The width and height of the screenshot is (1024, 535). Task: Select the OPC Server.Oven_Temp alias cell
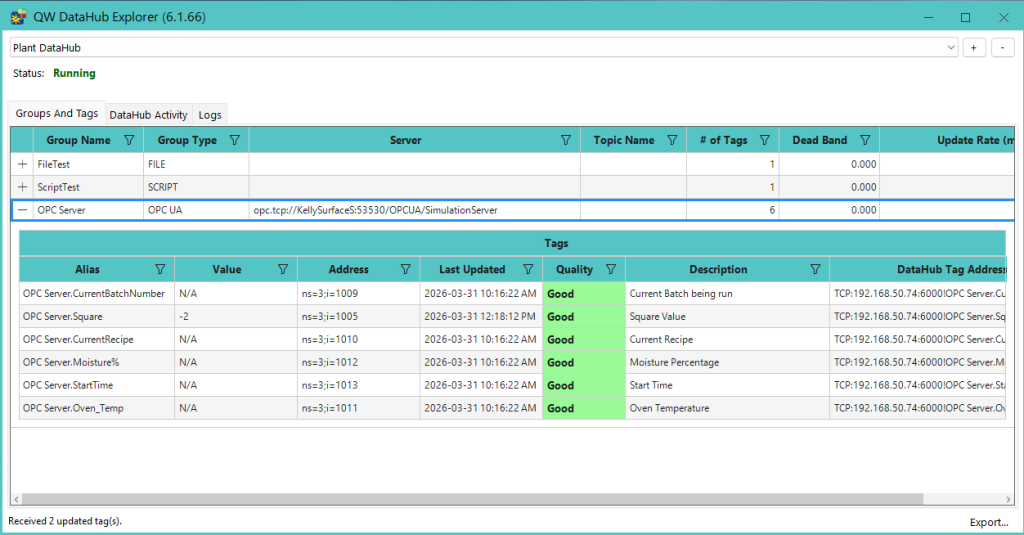pyautogui.click(x=97, y=408)
